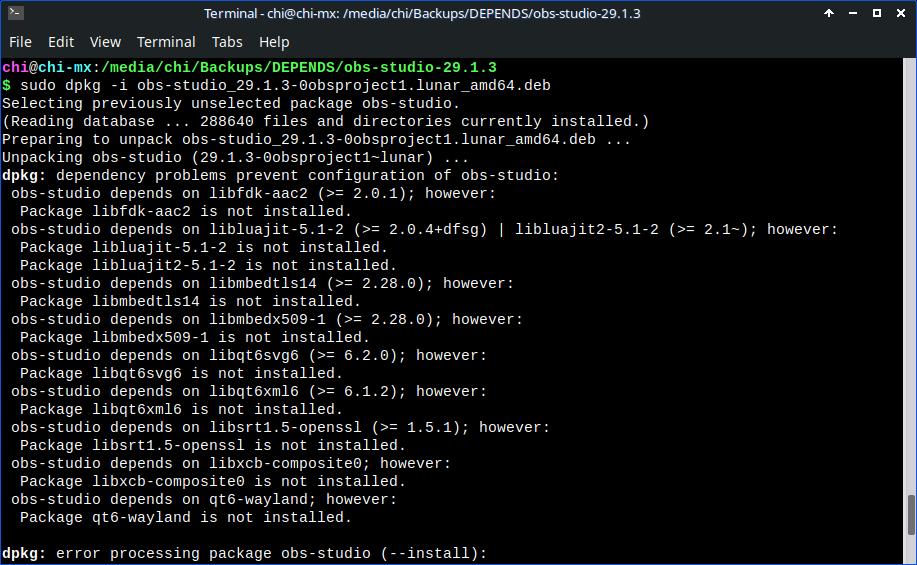Click 'dpkg: error processing package obs-studio' line
This screenshot has height=565, width=917.
[244, 554]
